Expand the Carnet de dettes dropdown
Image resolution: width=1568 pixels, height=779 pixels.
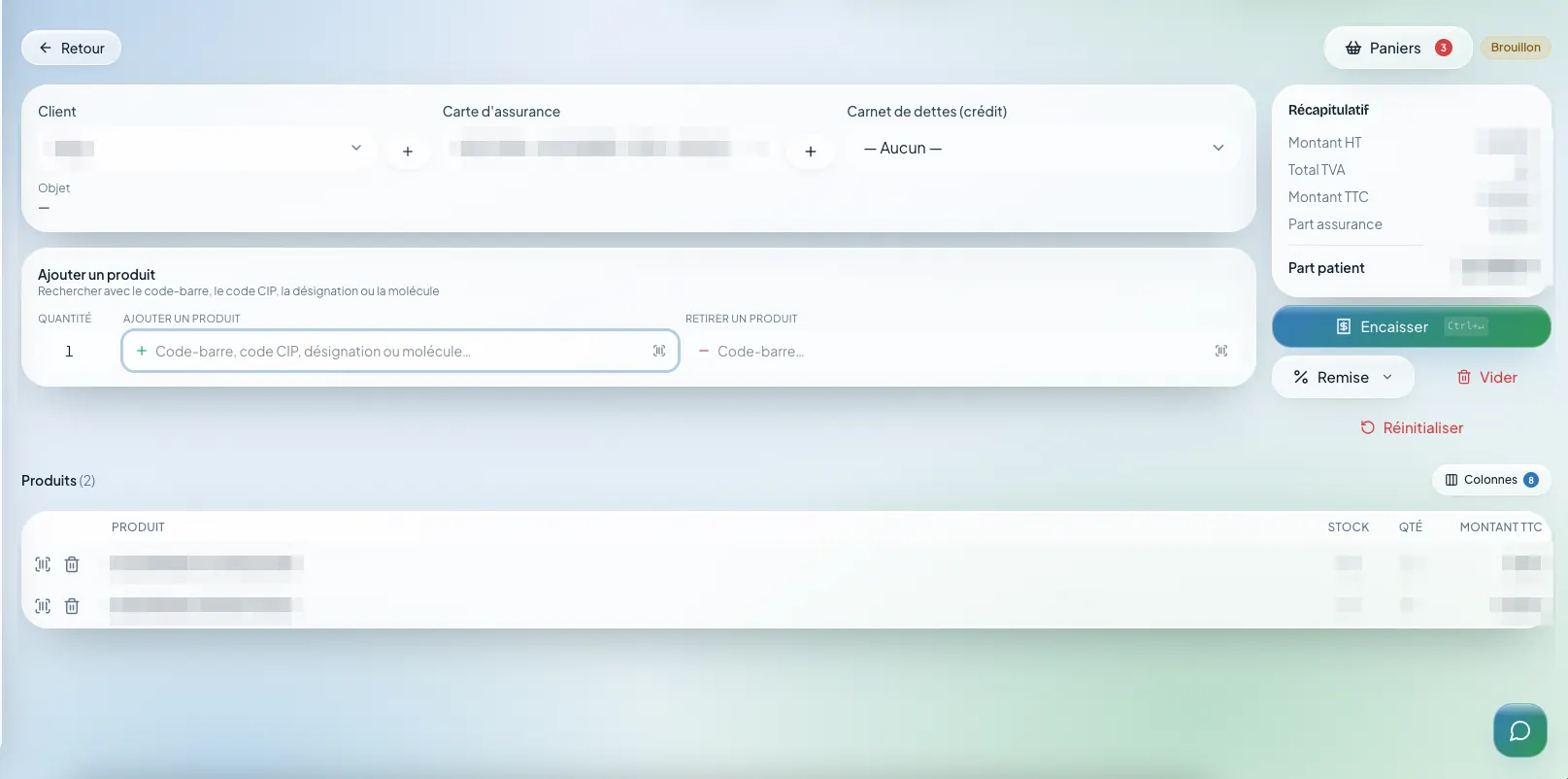(1044, 149)
